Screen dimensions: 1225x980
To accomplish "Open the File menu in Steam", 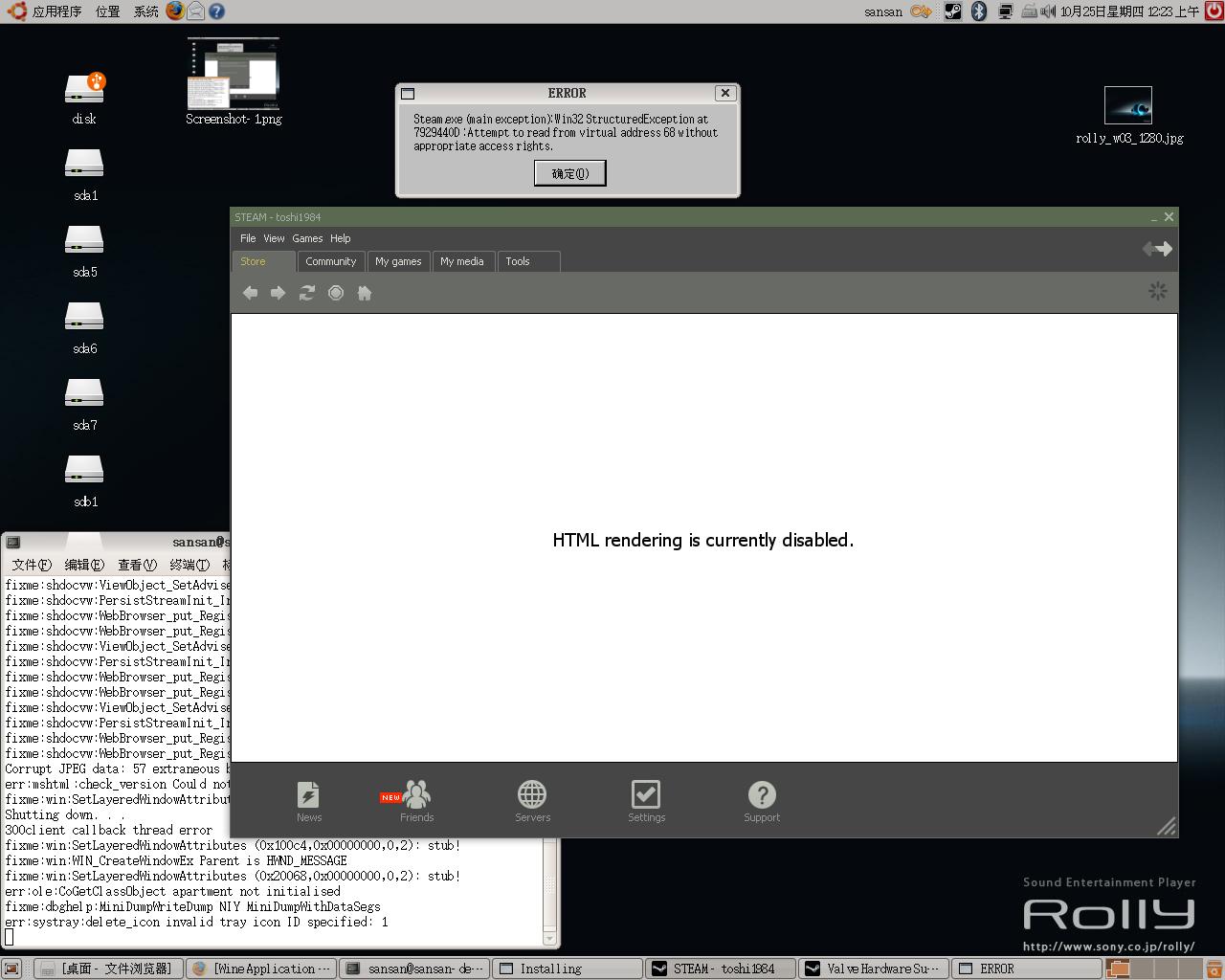I will click(248, 238).
